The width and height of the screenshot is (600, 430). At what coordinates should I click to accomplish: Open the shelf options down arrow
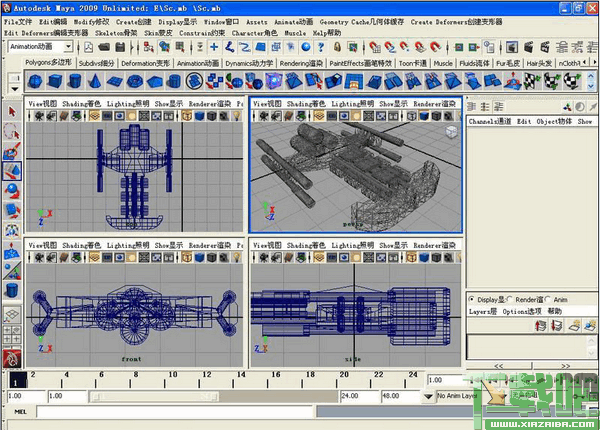[15, 89]
